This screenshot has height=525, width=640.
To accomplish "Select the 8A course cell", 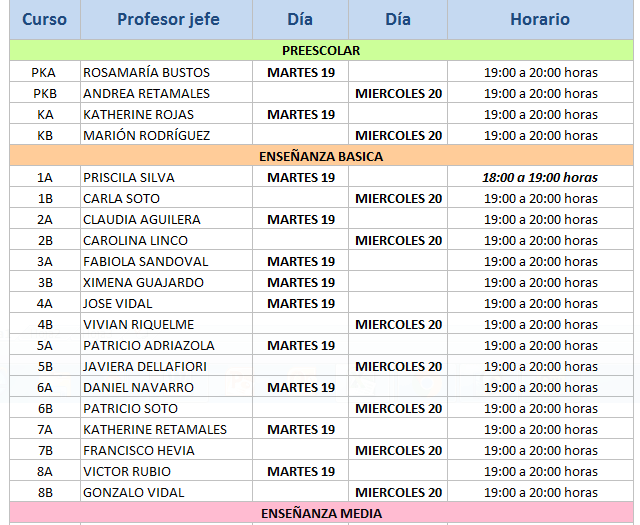I will (45, 471).
